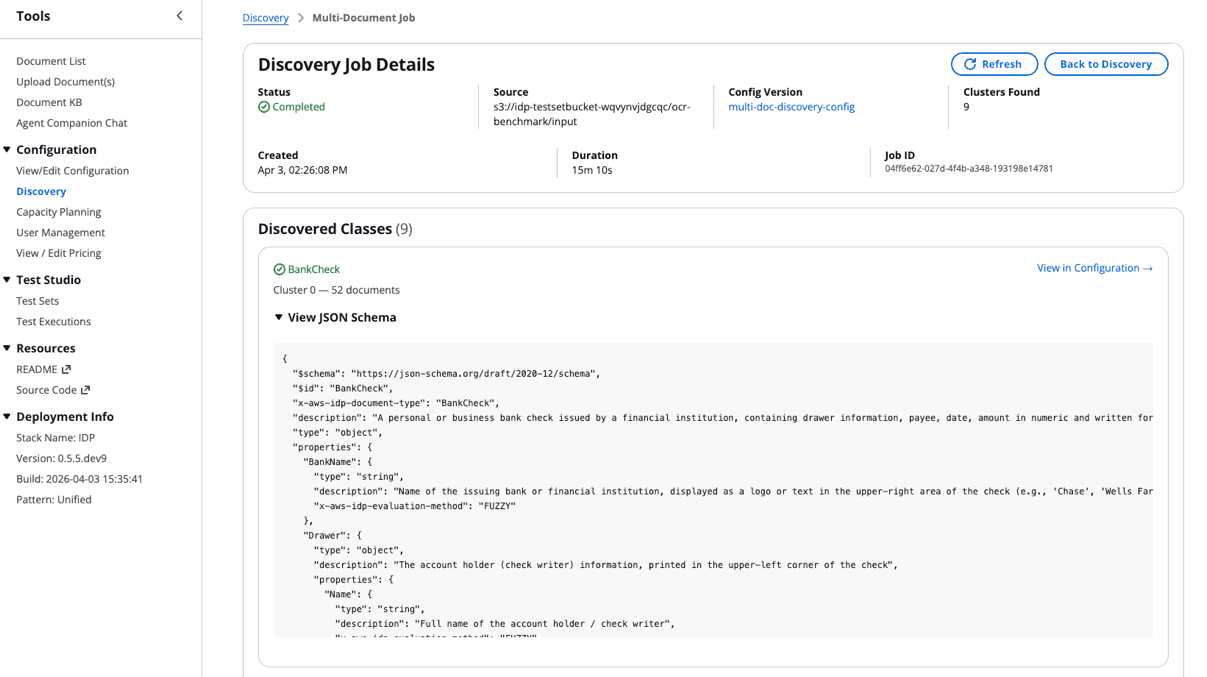Click the README external link icon
Viewport: 1207px width, 677px height.
(x=67, y=369)
